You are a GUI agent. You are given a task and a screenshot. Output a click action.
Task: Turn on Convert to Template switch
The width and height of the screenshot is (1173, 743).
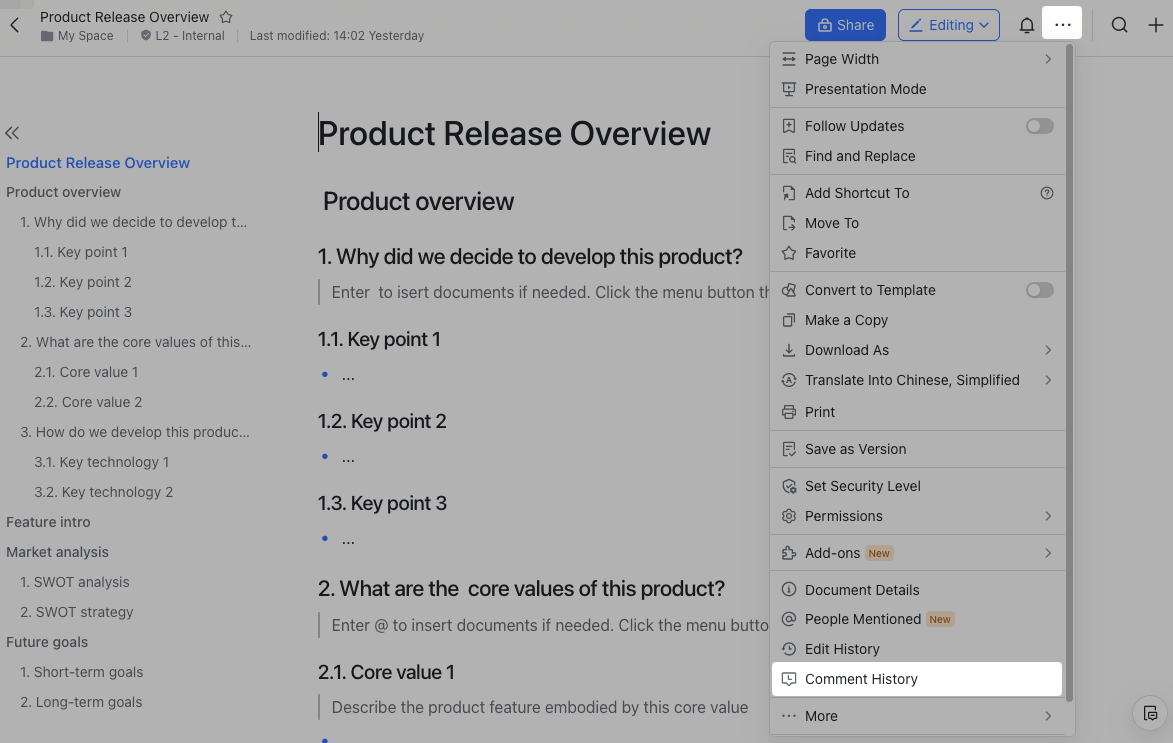click(1039, 290)
